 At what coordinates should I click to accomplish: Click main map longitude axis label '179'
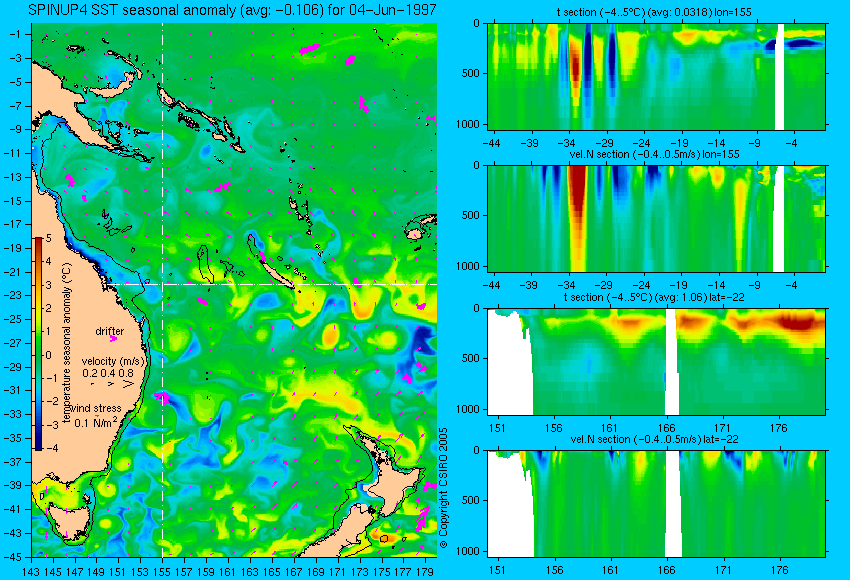tap(424, 571)
